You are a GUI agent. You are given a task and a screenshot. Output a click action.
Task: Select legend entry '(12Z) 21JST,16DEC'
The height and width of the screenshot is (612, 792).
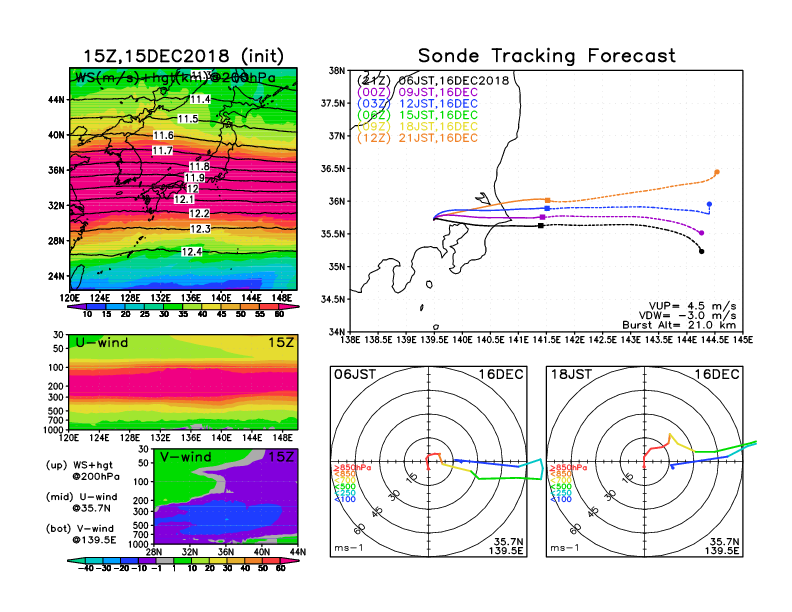pos(417,138)
